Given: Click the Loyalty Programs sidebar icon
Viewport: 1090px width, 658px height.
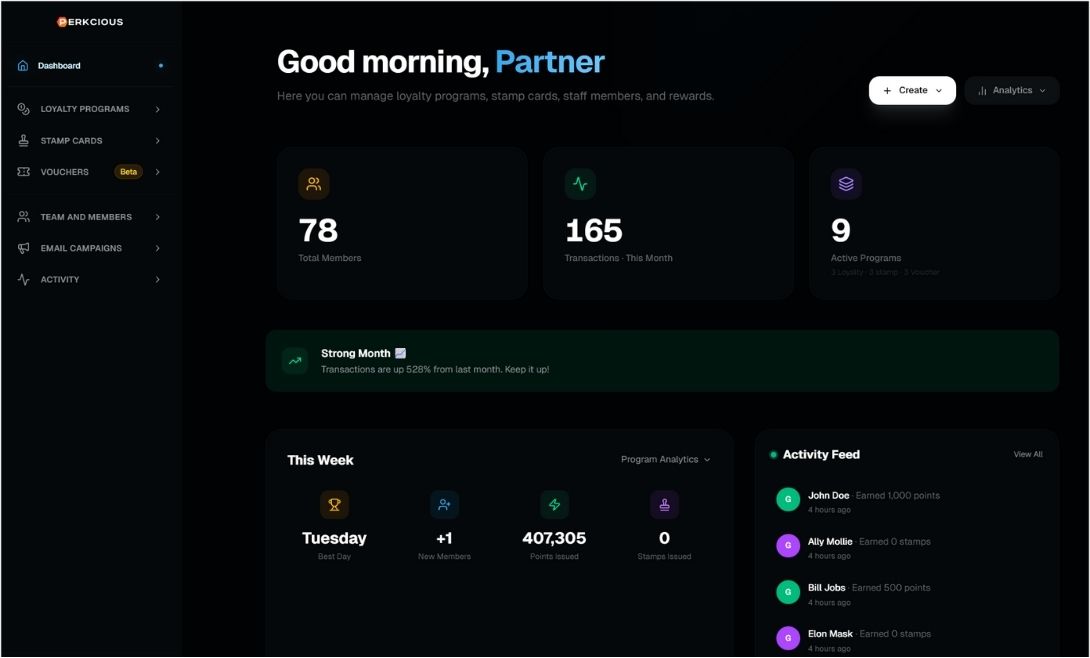Looking at the screenshot, I should (x=22, y=109).
